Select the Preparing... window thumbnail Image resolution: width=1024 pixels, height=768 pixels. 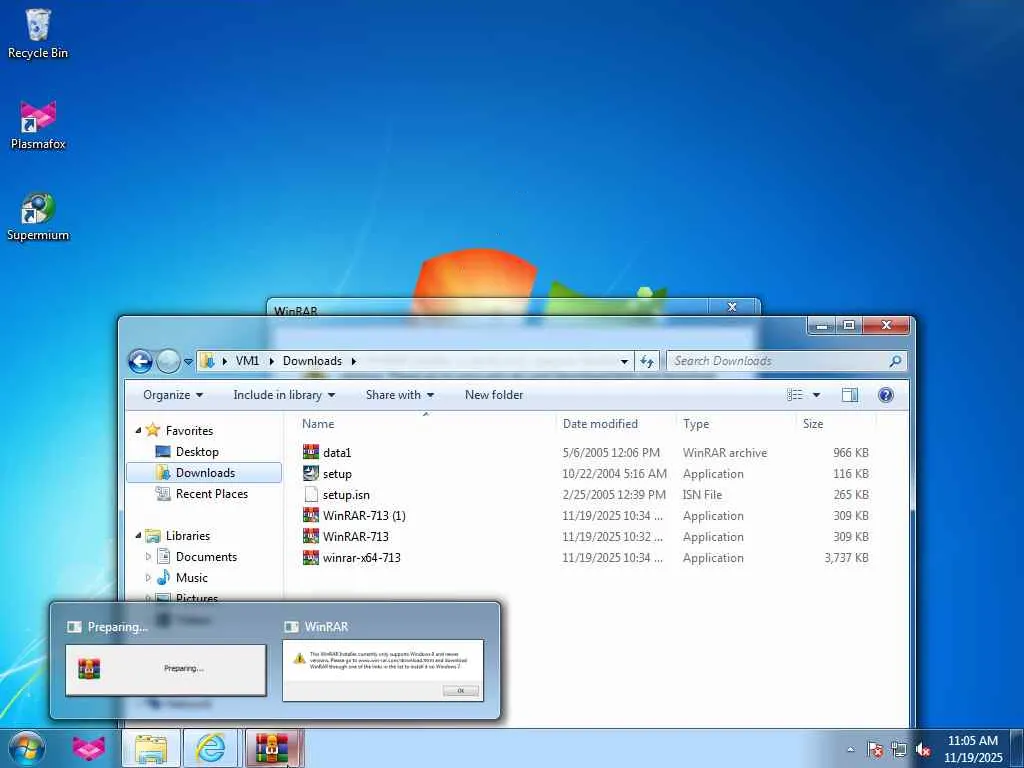pos(165,669)
